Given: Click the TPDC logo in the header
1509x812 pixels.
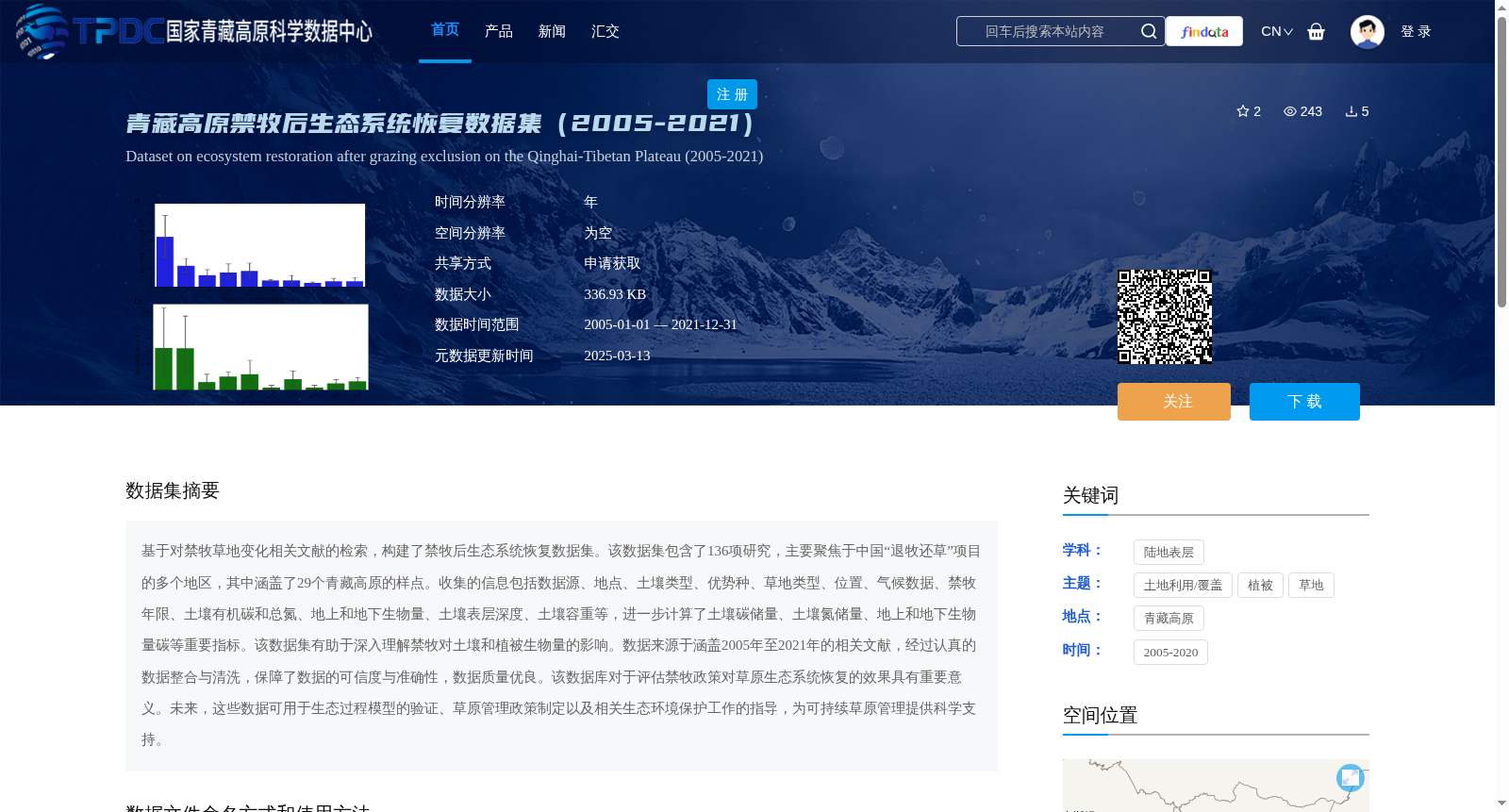Looking at the screenshot, I should tap(194, 31).
